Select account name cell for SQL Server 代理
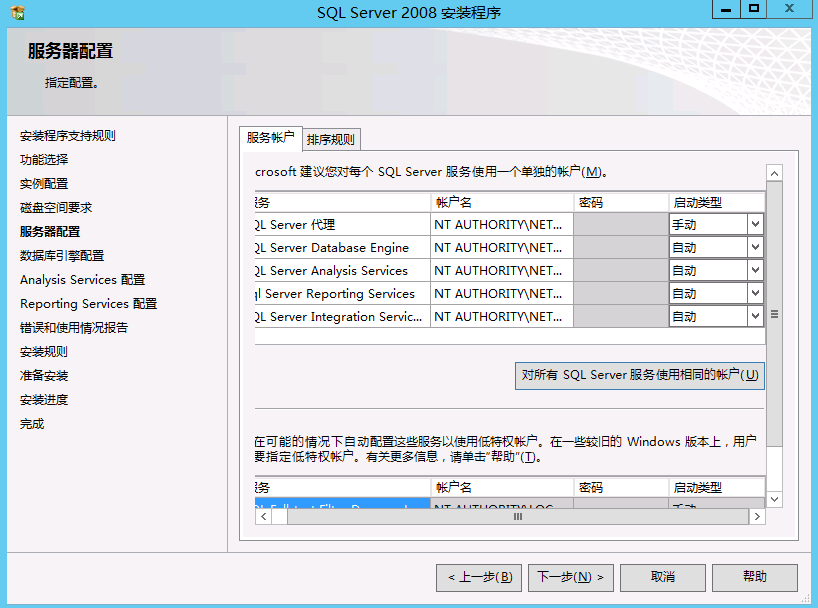Image resolution: width=818 pixels, height=608 pixels. pyautogui.click(x=502, y=224)
